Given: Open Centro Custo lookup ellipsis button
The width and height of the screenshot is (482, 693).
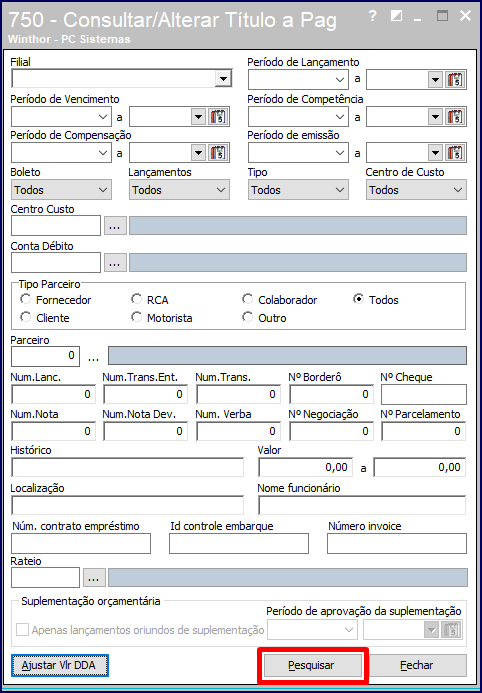Looking at the screenshot, I should 115,226.
